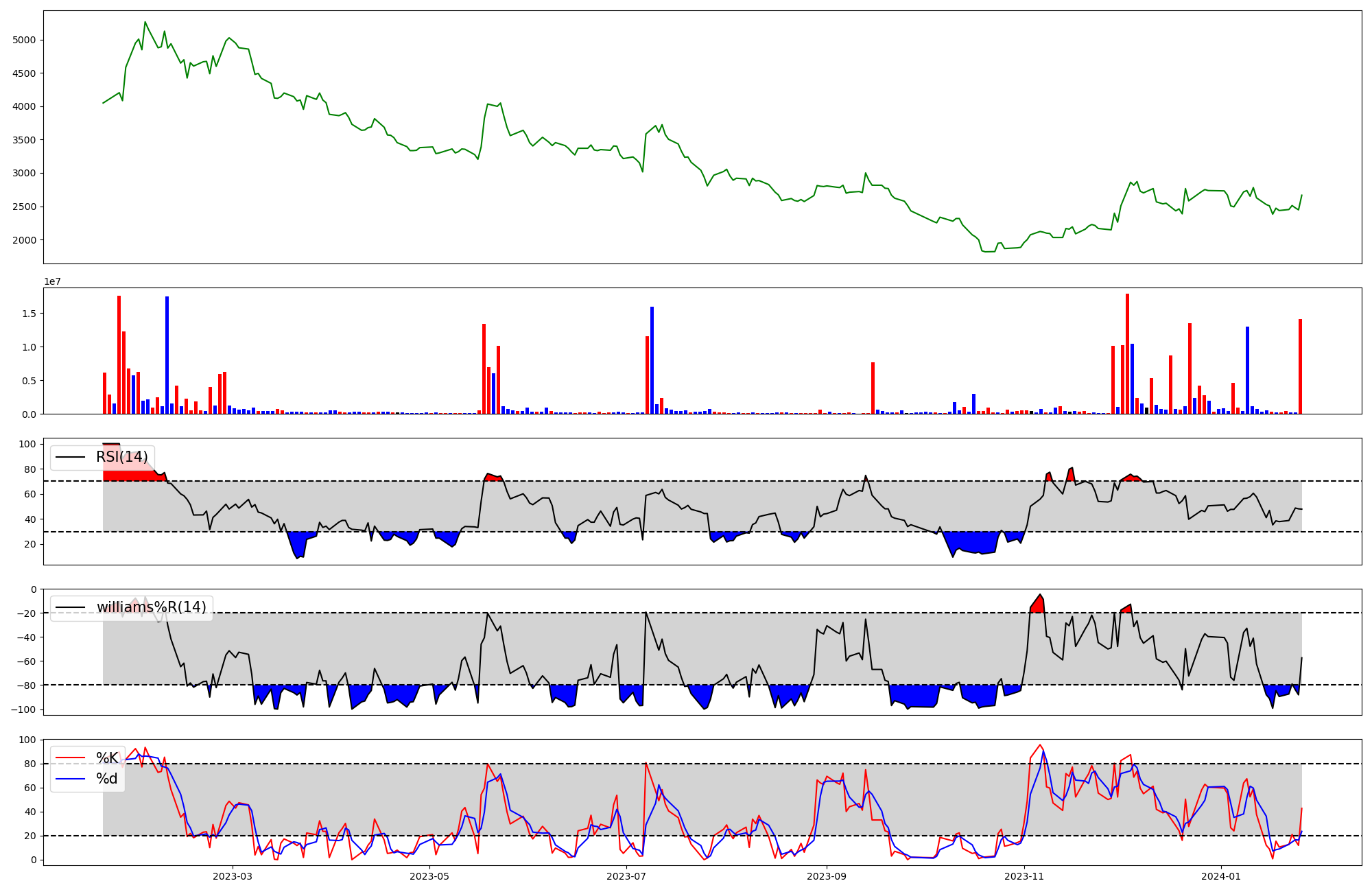Click the blue %d legend line sample
The width and height of the screenshot is (1372, 892).
coord(71,779)
